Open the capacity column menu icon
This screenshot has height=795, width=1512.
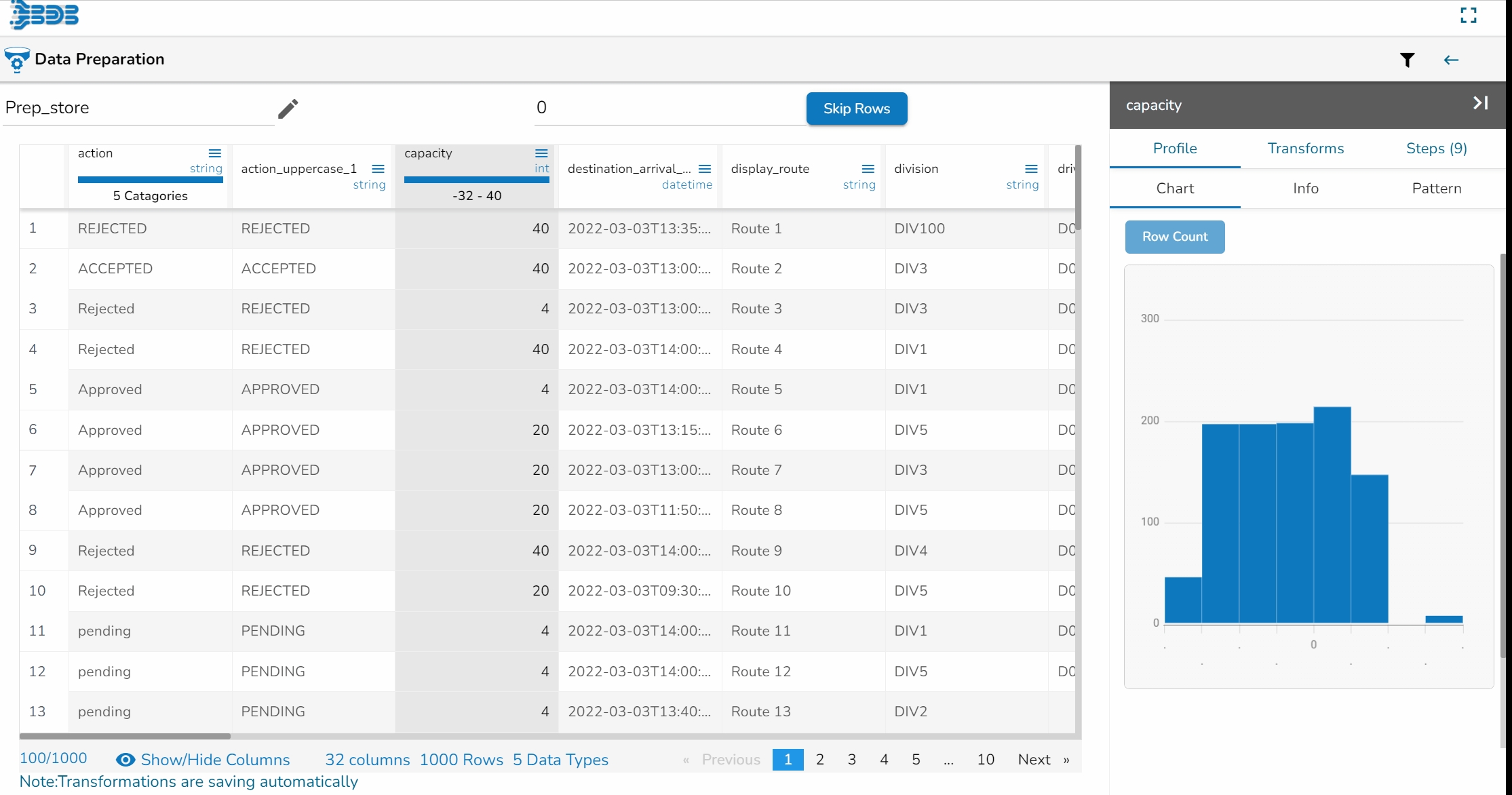(541, 153)
